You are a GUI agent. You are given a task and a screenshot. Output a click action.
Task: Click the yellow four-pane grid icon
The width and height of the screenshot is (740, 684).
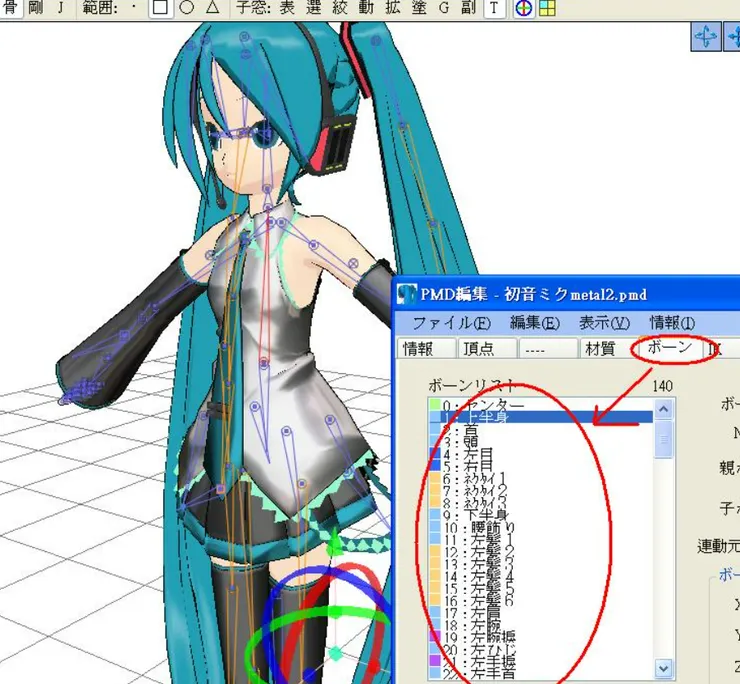(x=547, y=8)
